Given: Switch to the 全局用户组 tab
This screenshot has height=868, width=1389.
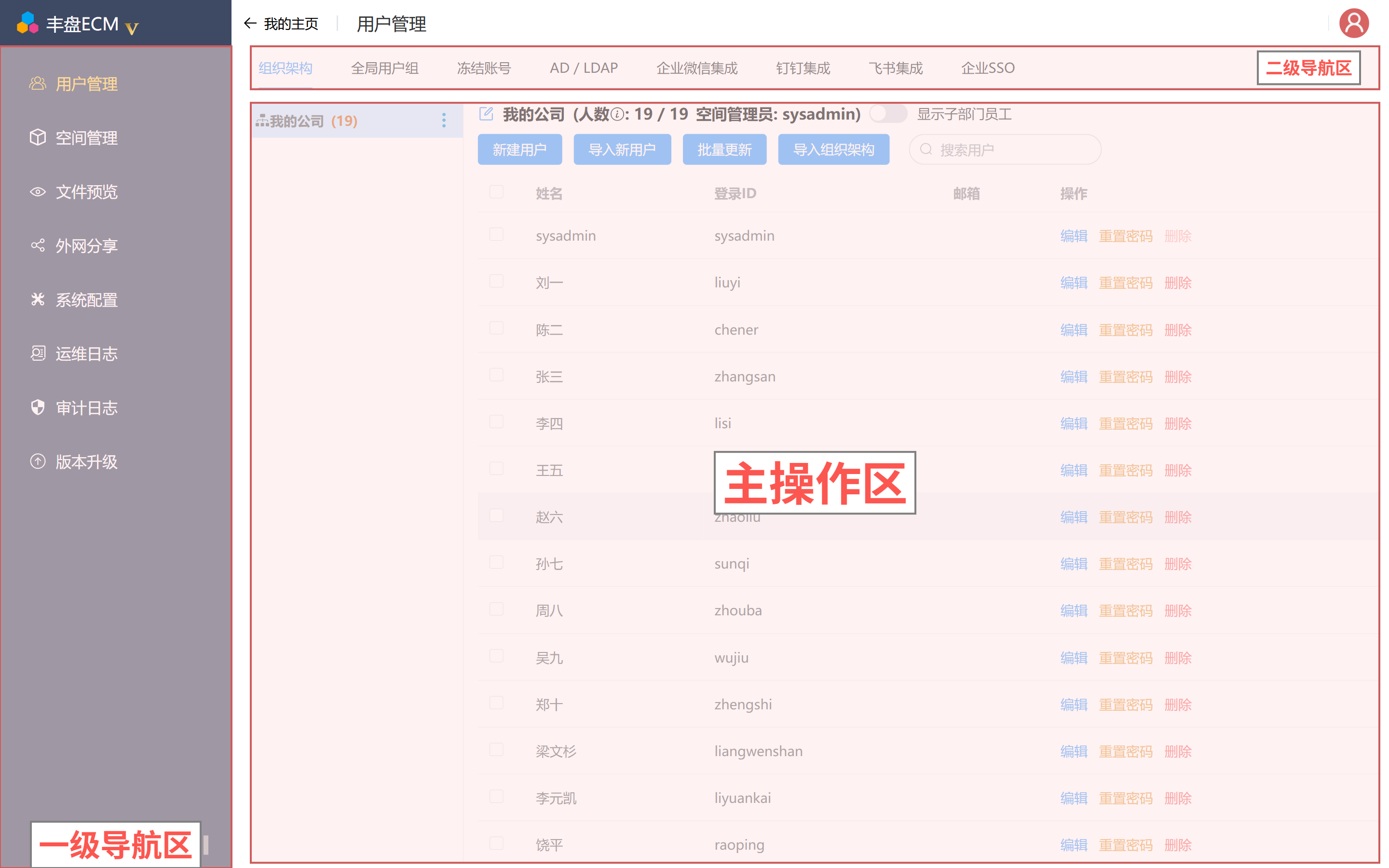Looking at the screenshot, I should click(384, 68).
